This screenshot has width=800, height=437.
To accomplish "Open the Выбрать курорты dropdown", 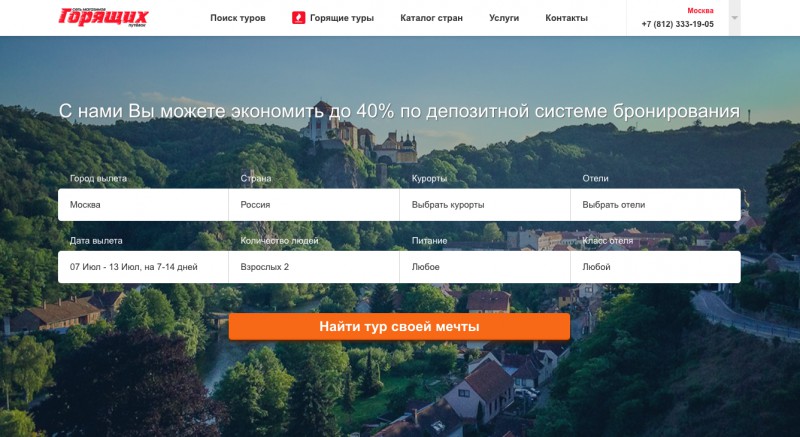I will click(485, 204).
